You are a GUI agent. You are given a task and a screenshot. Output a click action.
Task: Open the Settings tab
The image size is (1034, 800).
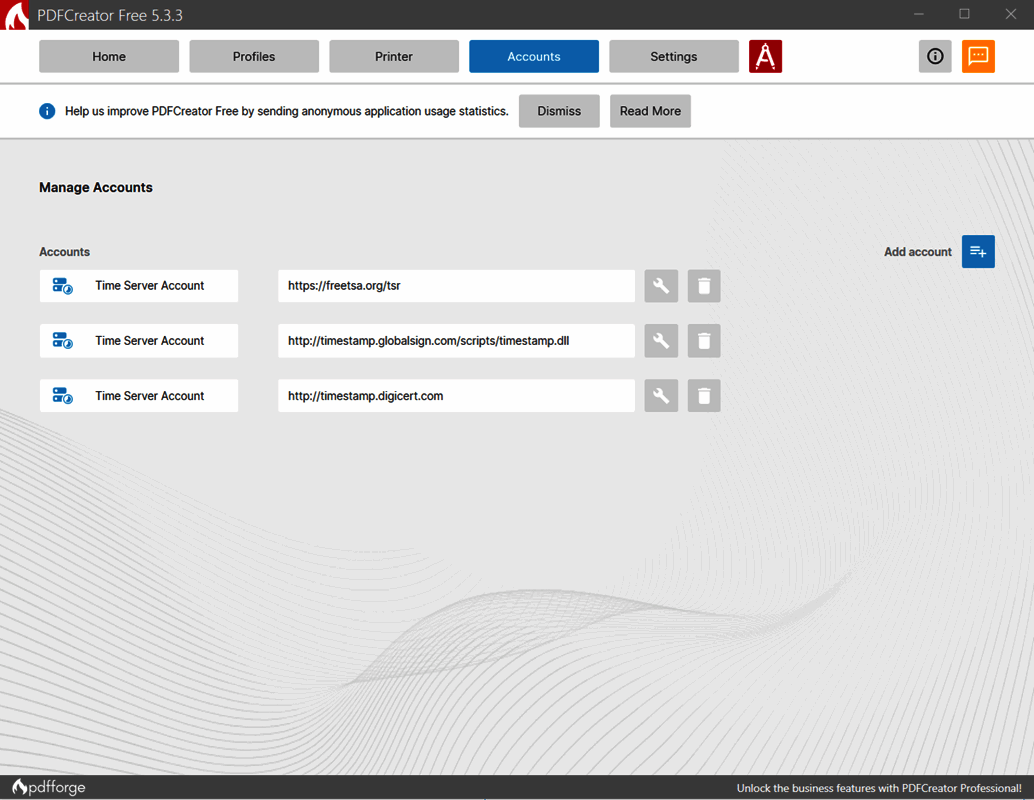click(x=674, y=56)
